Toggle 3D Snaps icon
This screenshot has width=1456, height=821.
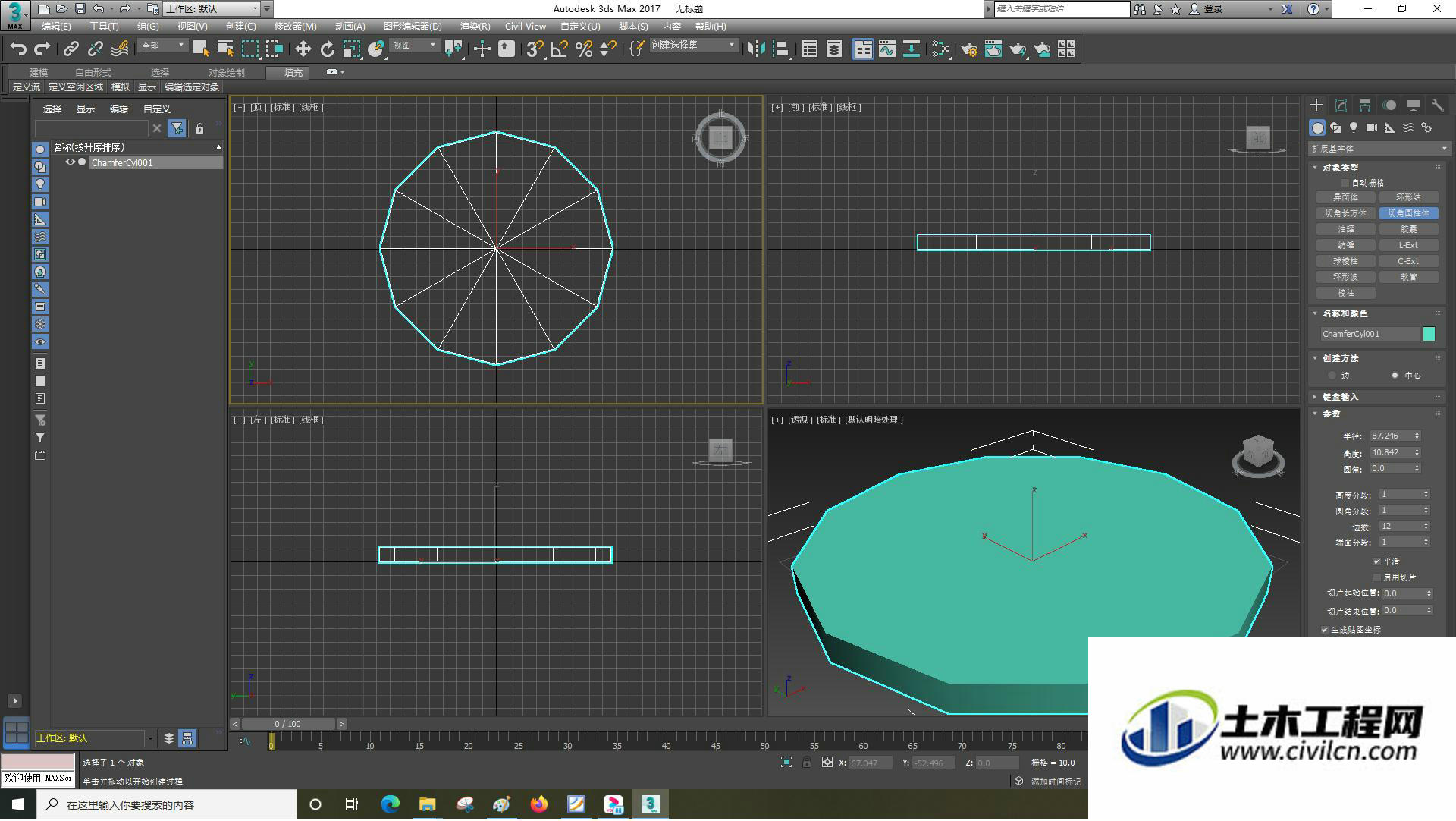point(535,49)
